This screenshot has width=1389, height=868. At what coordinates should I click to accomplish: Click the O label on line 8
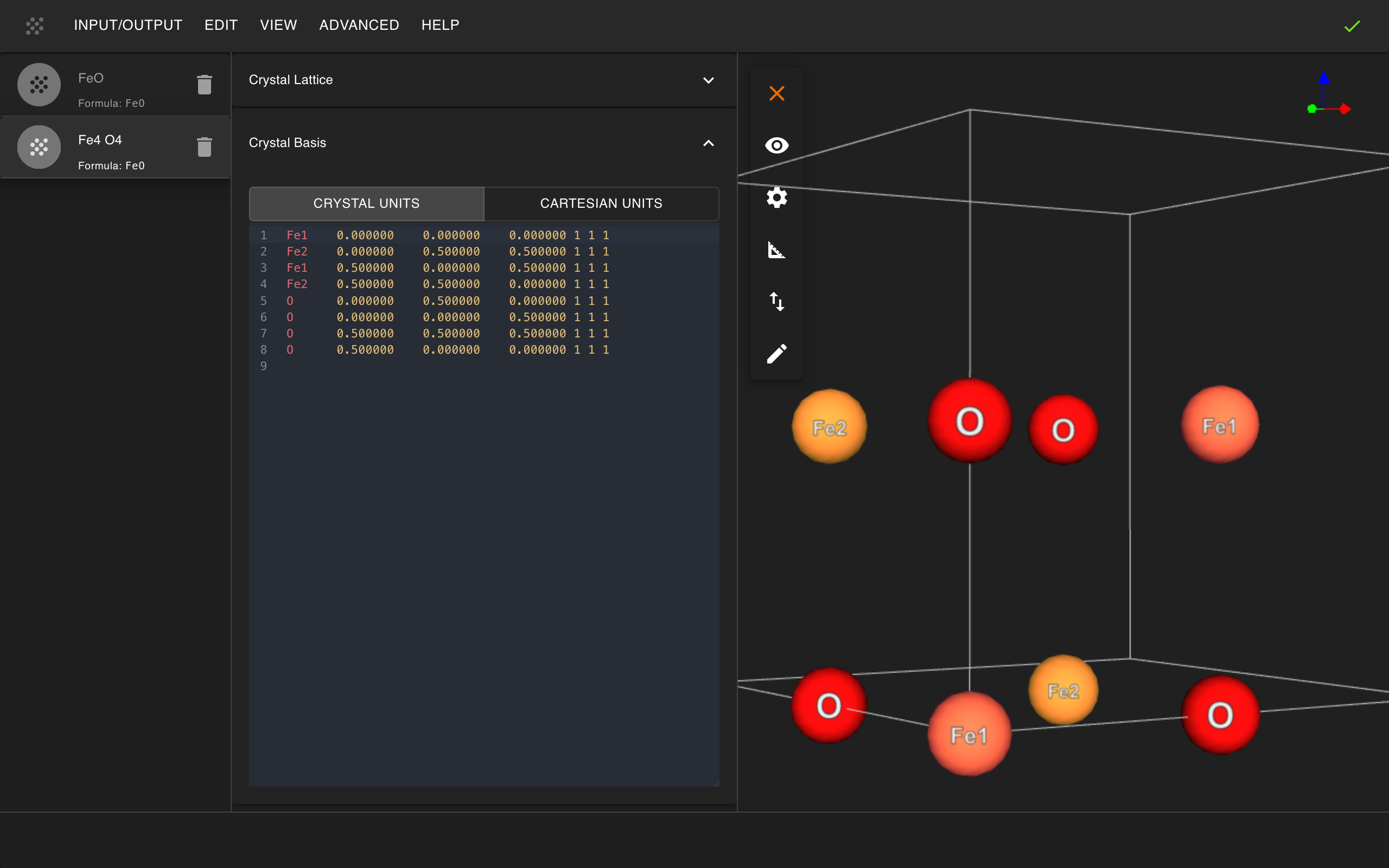pyautogui.click(x=290, y=349)
